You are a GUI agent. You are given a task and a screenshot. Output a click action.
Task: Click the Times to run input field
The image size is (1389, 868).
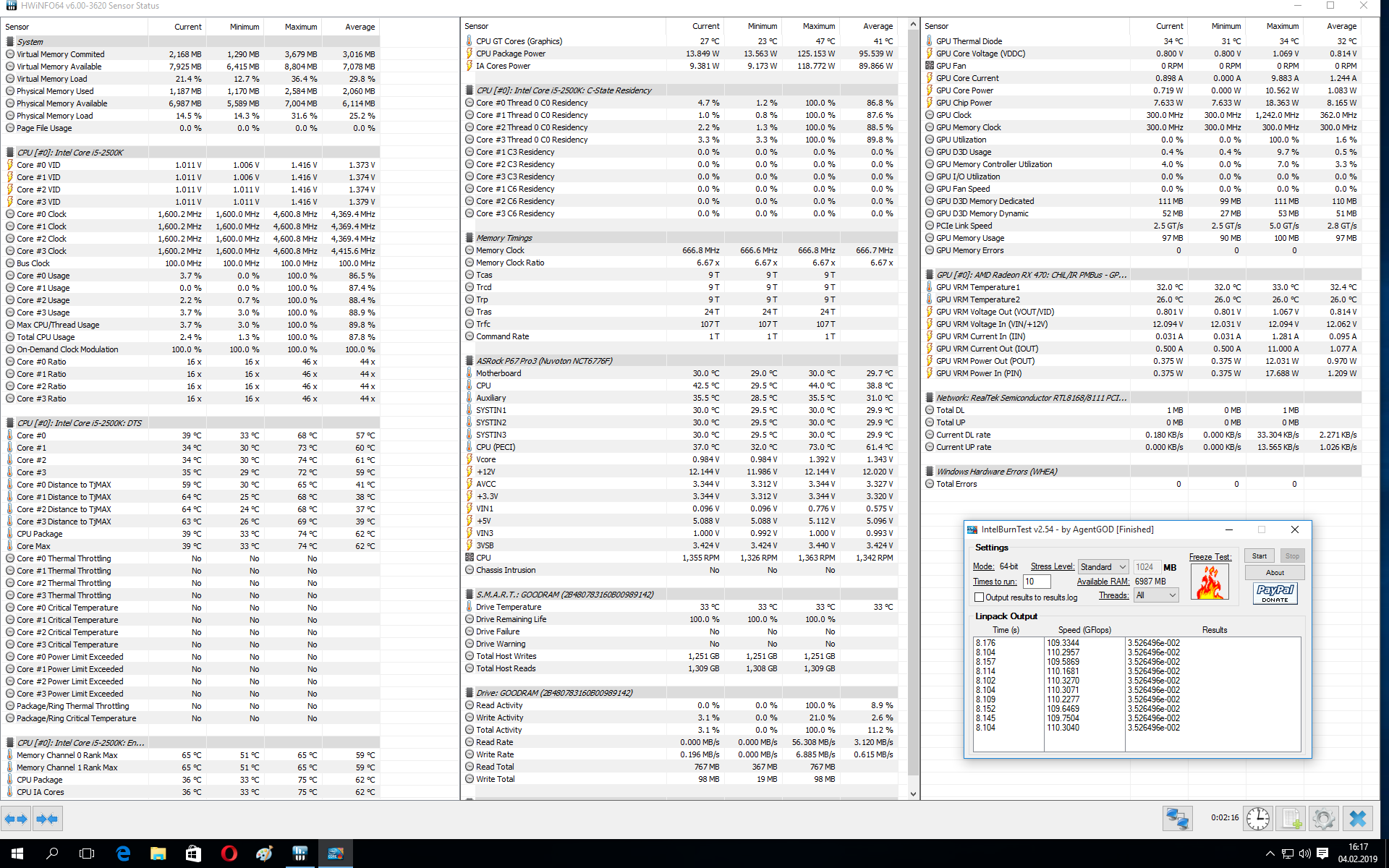click(x=1036, y=582)
